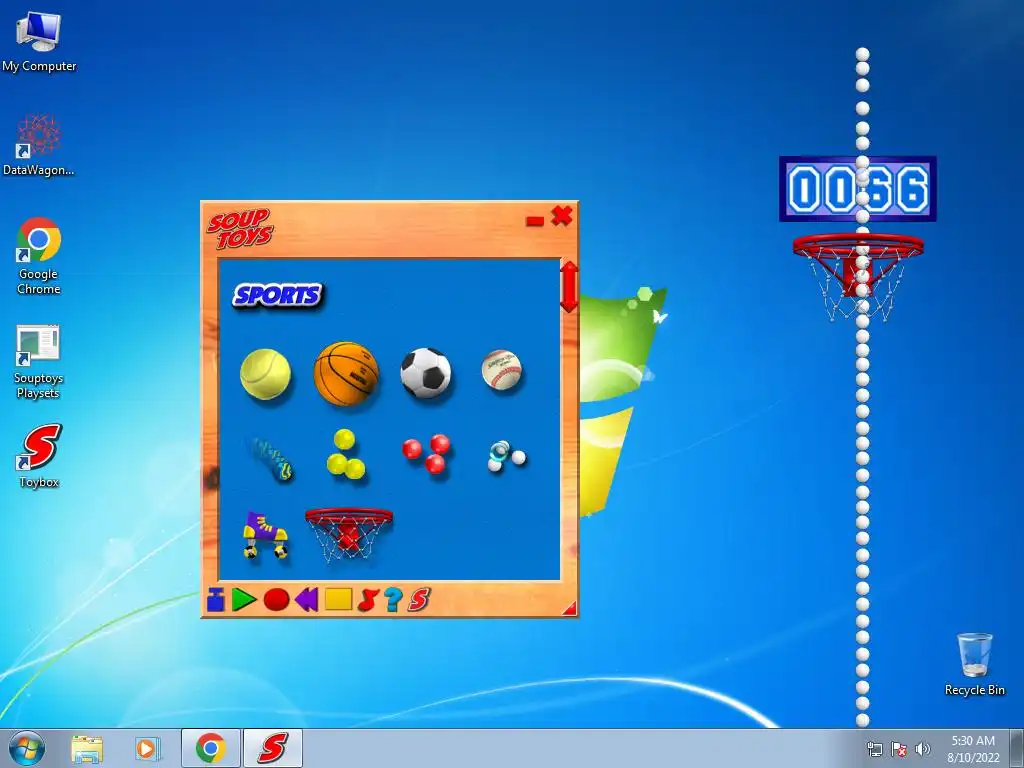Click the yellow stop square button

(338, 600)
